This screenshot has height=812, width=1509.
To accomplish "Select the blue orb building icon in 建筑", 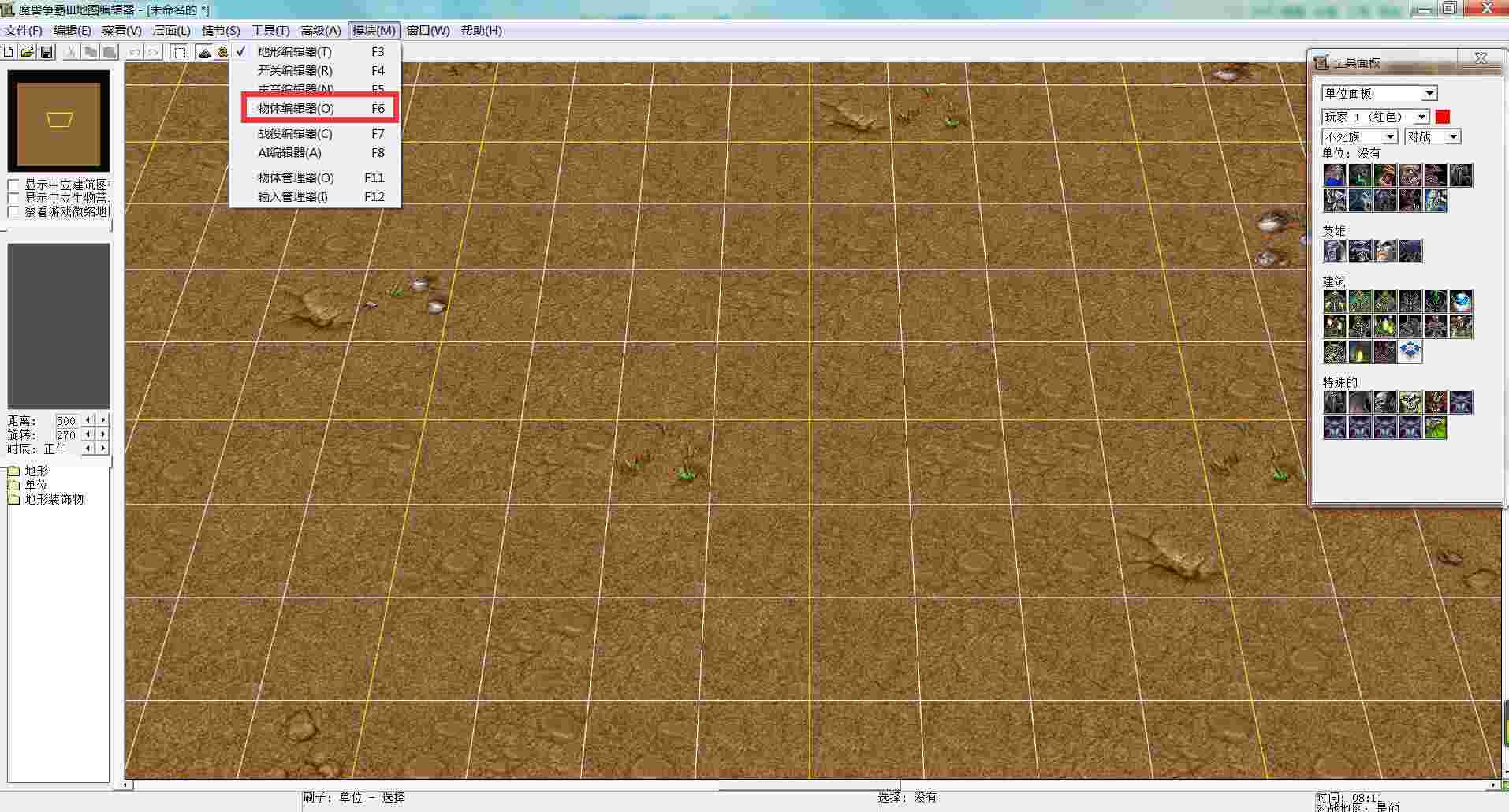I will pos(1461,302).
